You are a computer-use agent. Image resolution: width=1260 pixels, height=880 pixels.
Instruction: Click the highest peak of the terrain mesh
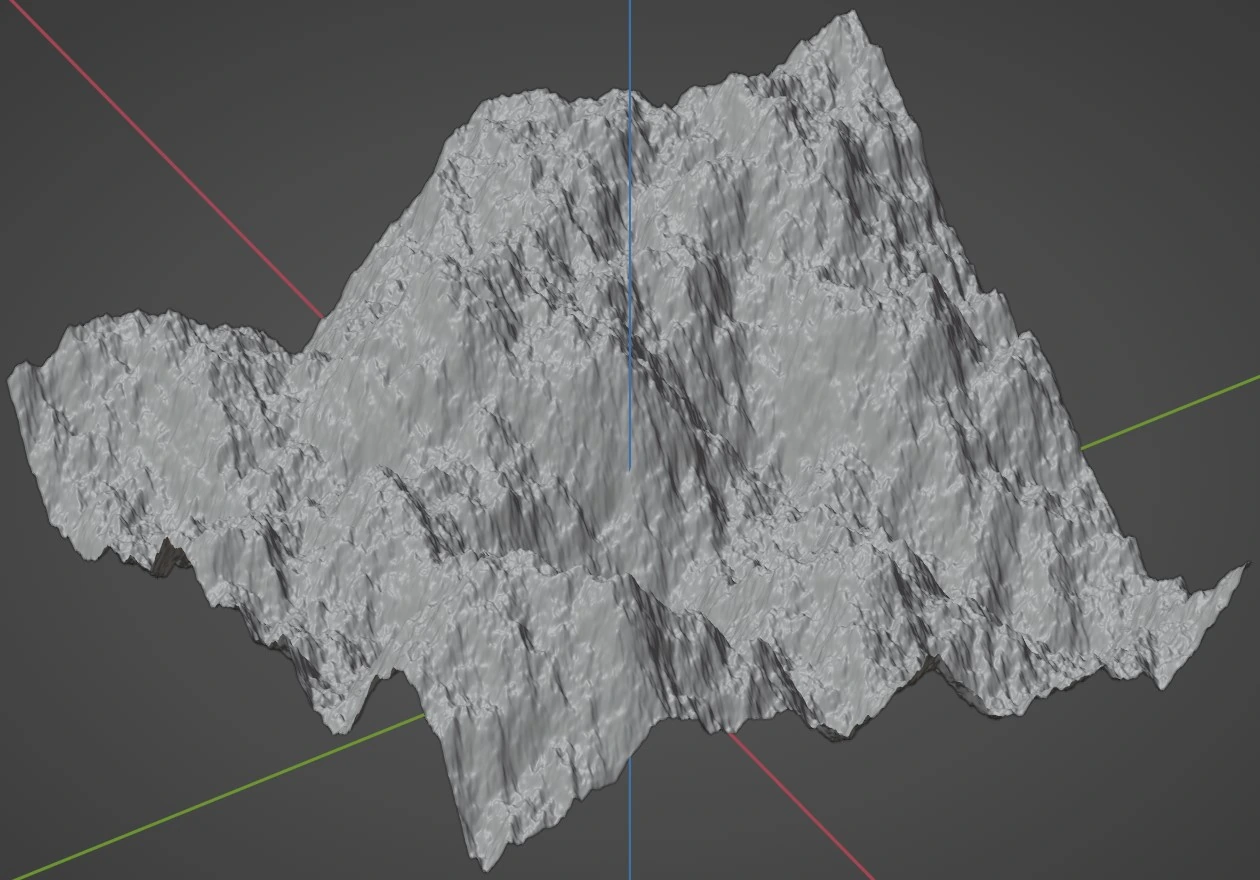[x=853, y=14]
